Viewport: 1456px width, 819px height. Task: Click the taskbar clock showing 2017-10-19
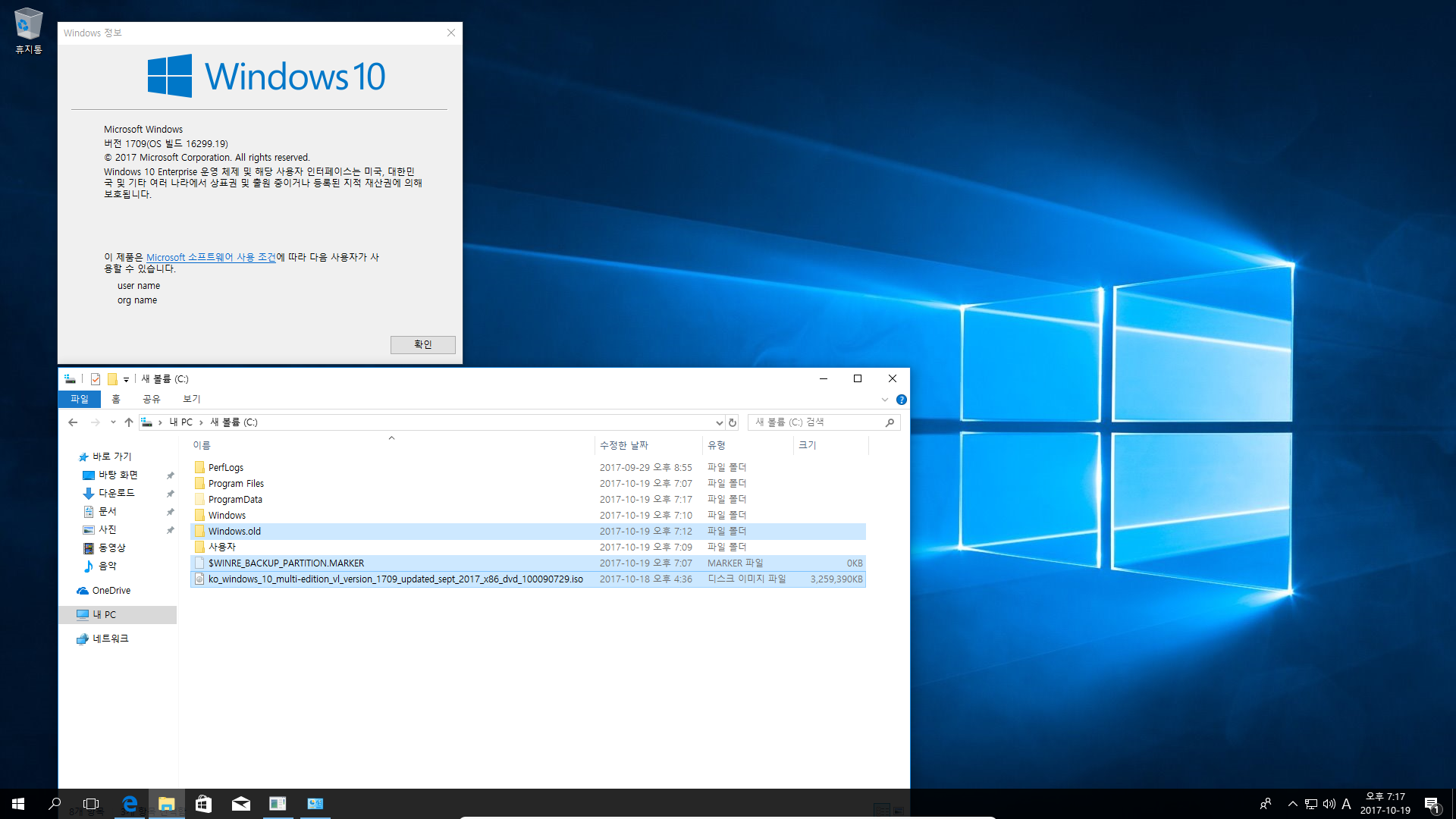tap(1385, 804)
